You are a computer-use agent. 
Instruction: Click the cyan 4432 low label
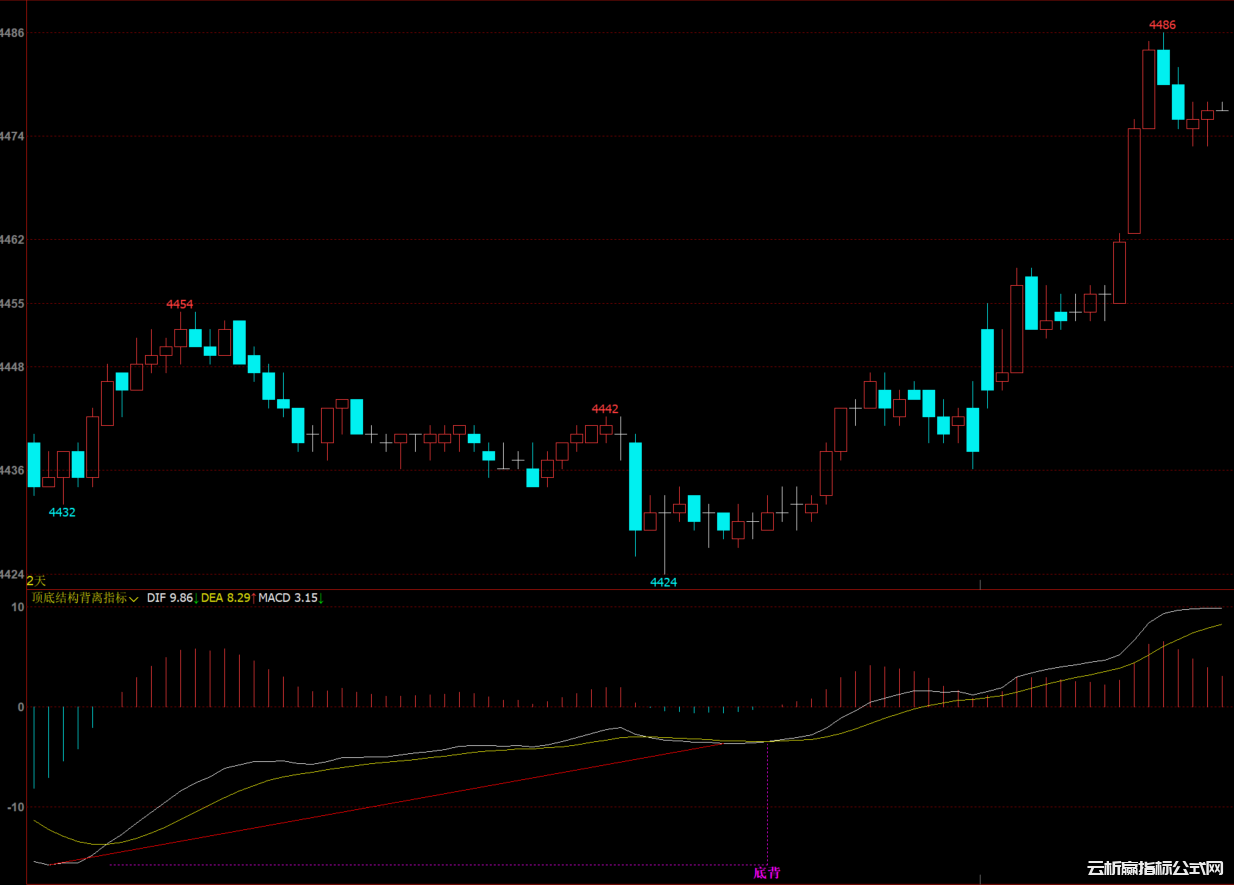[62, 512]
